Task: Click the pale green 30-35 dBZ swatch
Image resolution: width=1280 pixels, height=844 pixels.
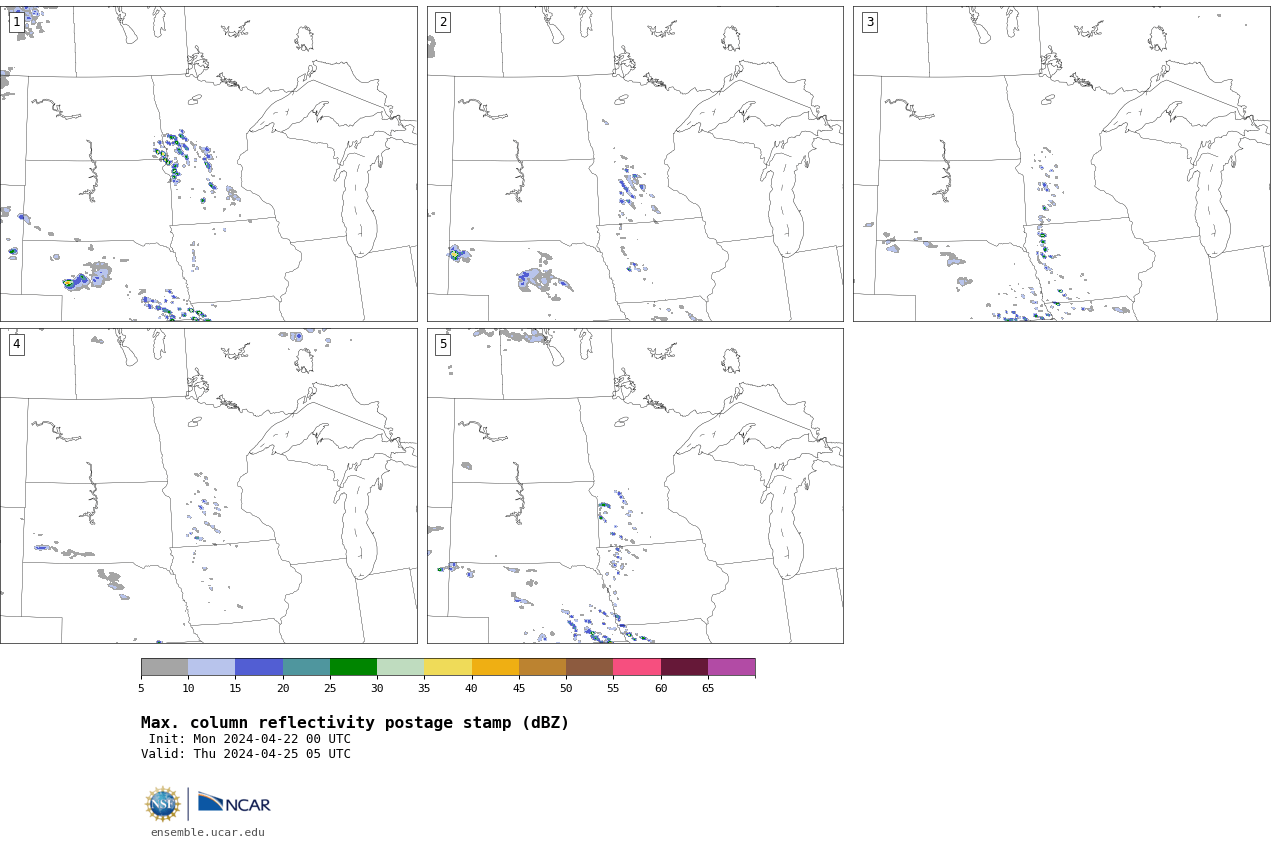Action: (400, 667)
